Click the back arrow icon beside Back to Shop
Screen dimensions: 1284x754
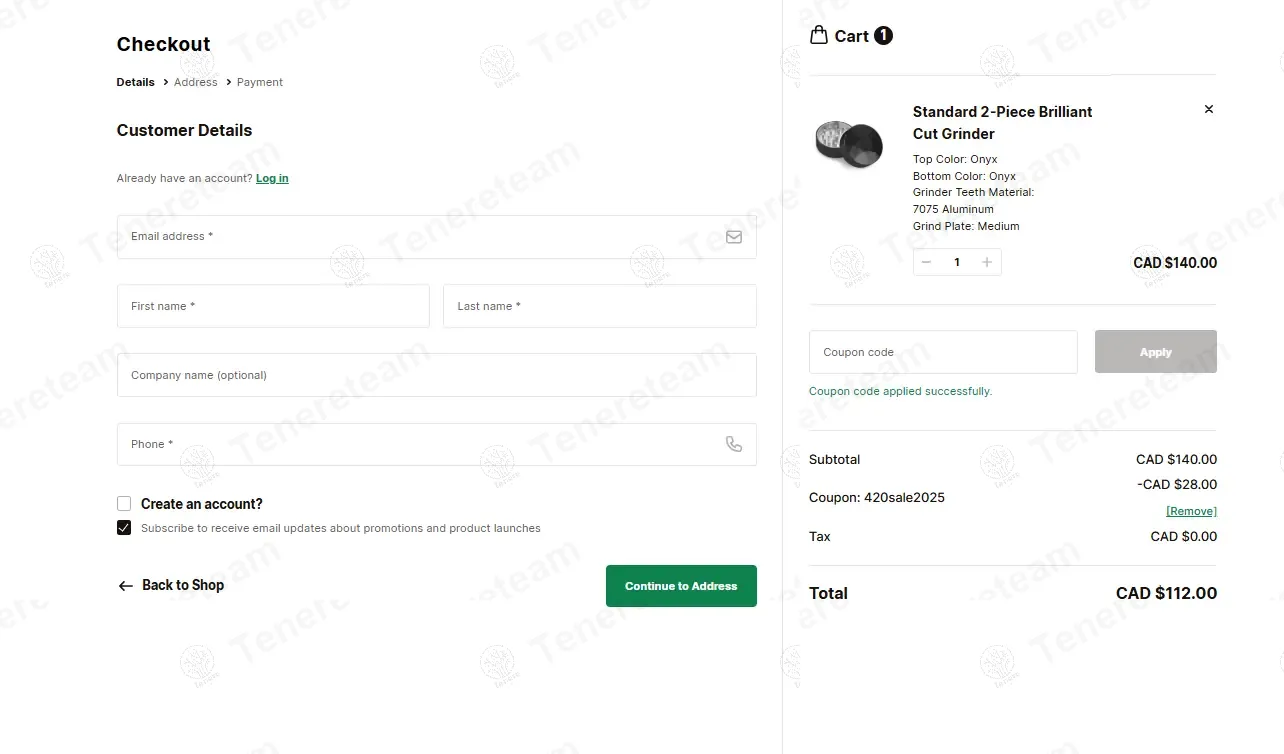click(125, 586)
